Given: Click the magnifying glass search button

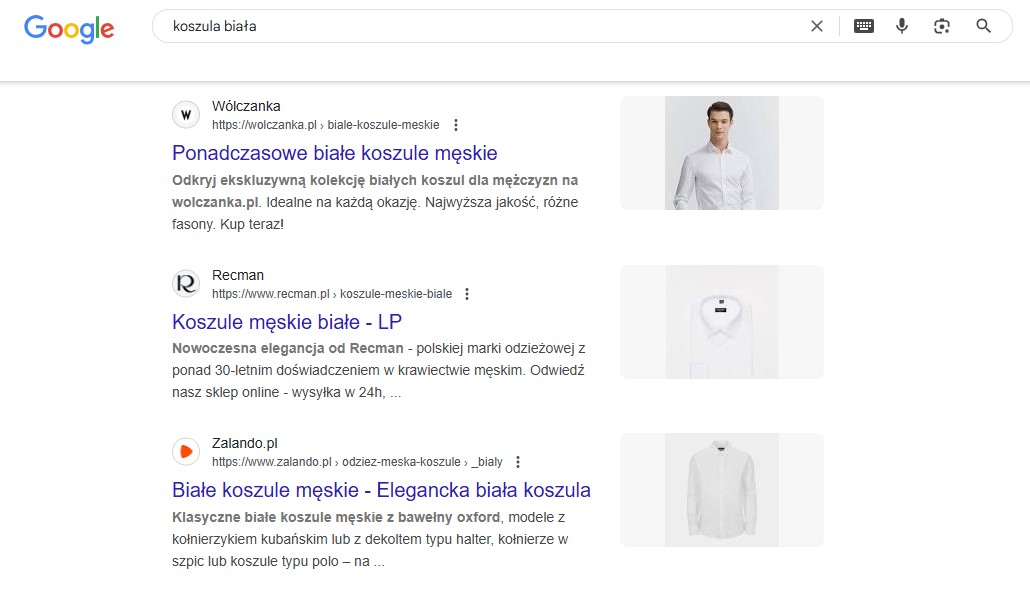Looking at the screenshot, I should coord(983,26).
